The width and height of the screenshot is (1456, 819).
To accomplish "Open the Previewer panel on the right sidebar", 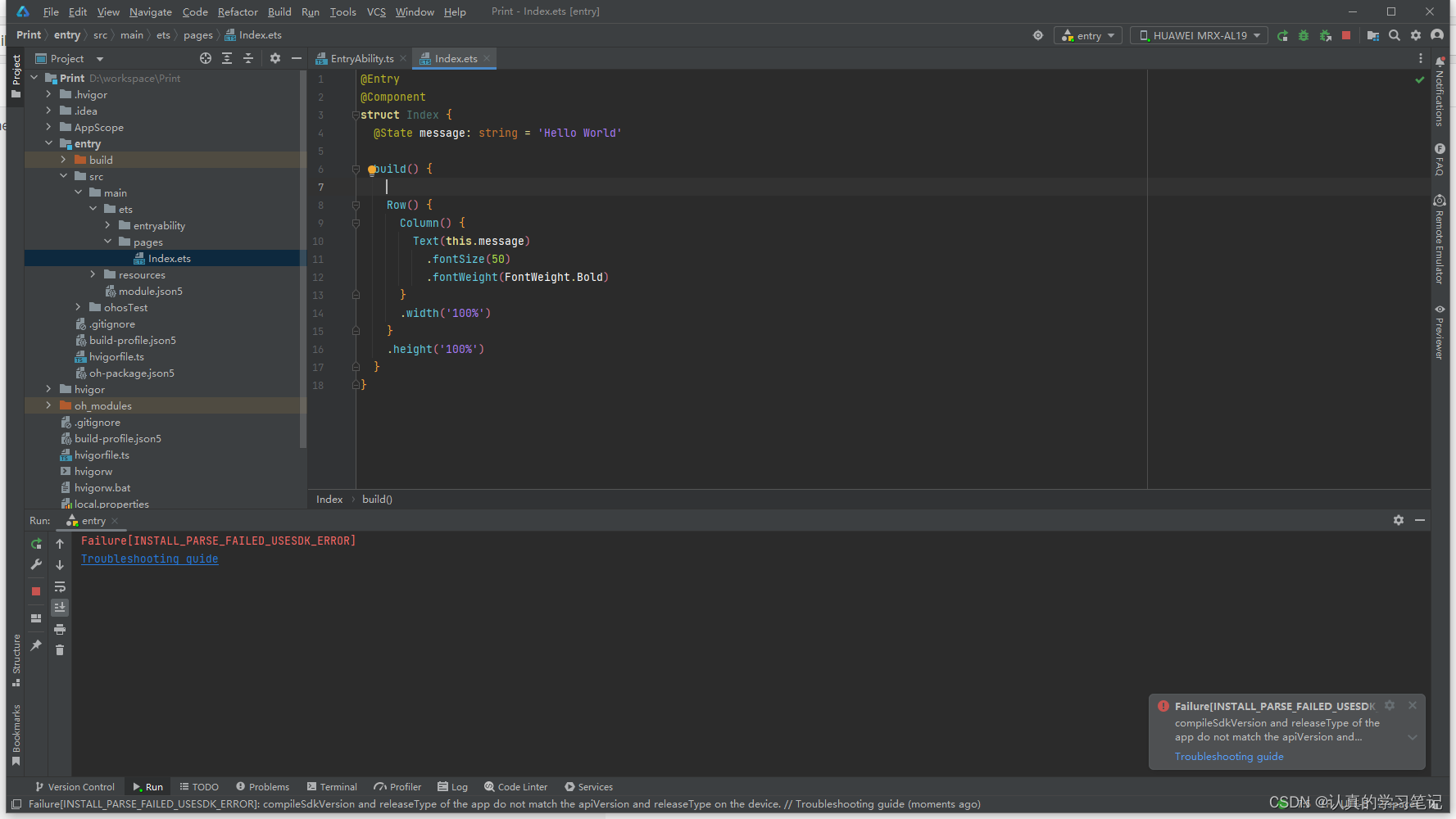I will tap(1440, 328).
